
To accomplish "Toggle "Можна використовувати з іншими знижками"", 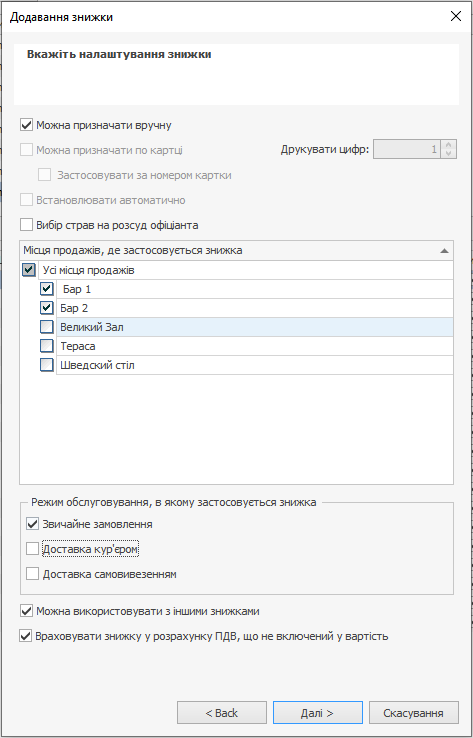I will pyautogui.click(x=26, y=611).
